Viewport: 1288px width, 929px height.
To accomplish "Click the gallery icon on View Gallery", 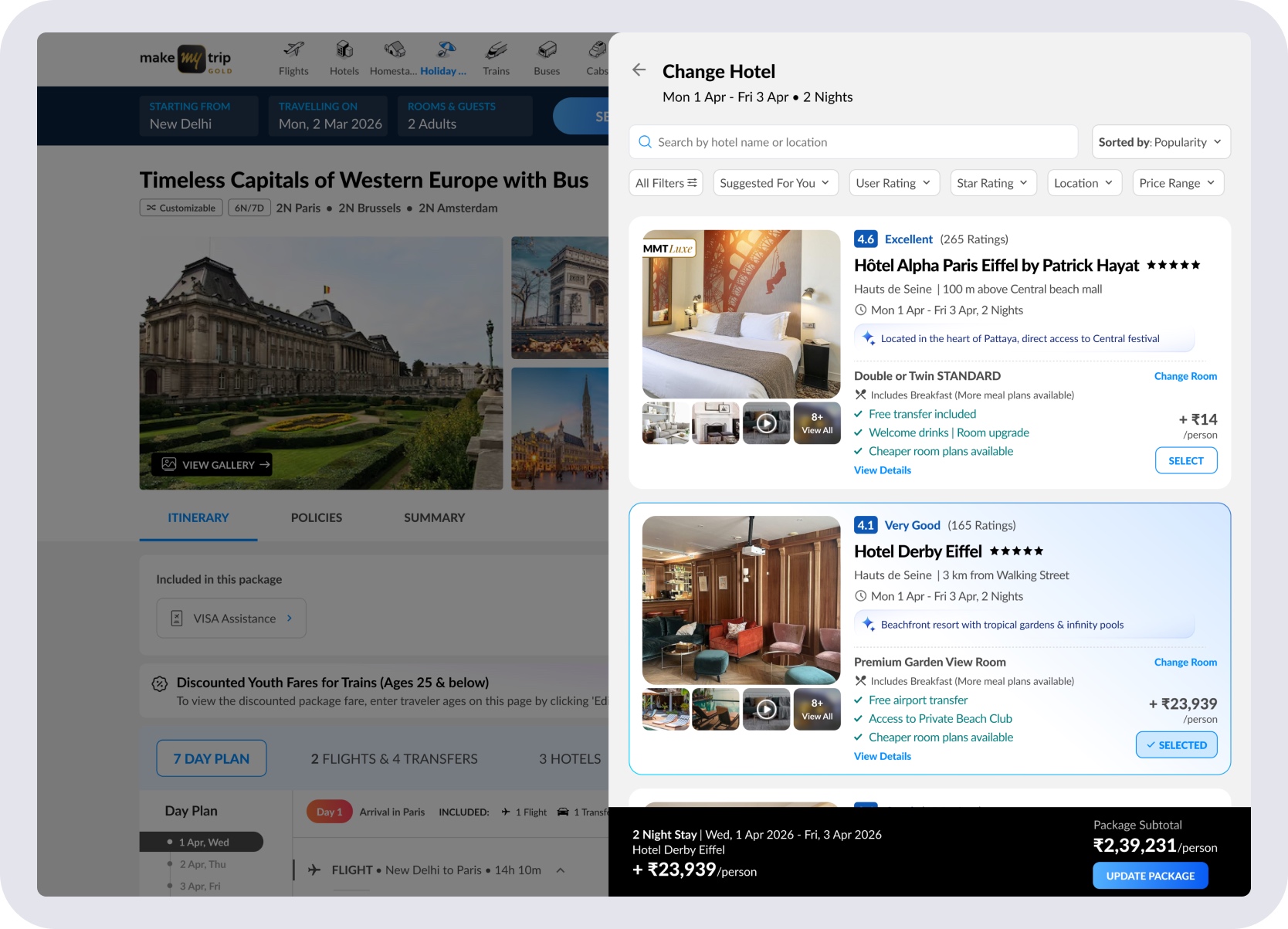I will (169, 464).
